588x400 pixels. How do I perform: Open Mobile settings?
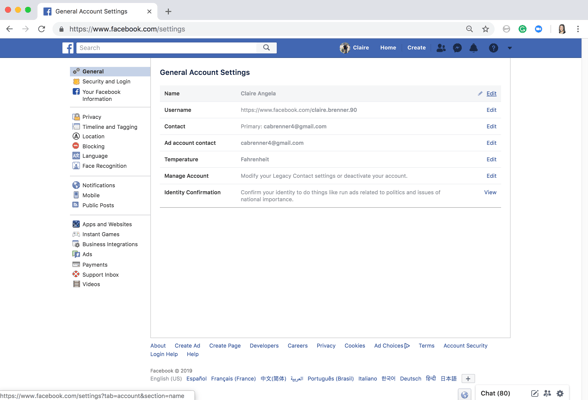coord(91,195)
